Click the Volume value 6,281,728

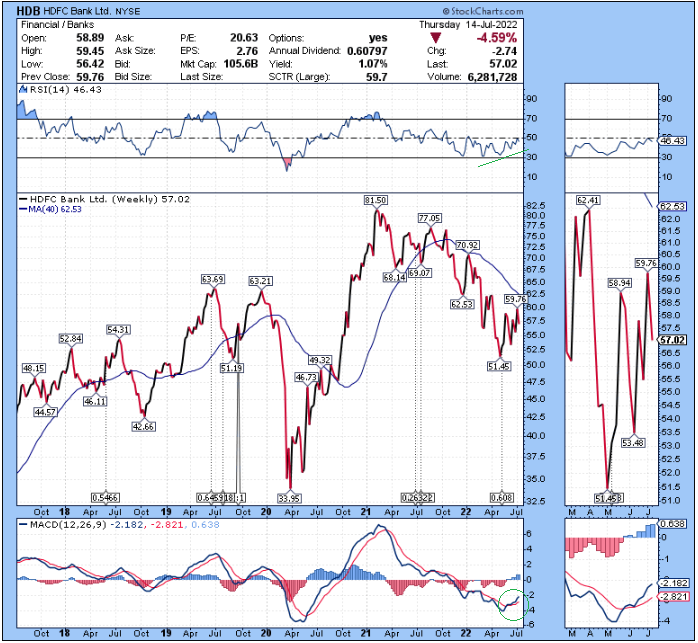[x=492, y=77]
